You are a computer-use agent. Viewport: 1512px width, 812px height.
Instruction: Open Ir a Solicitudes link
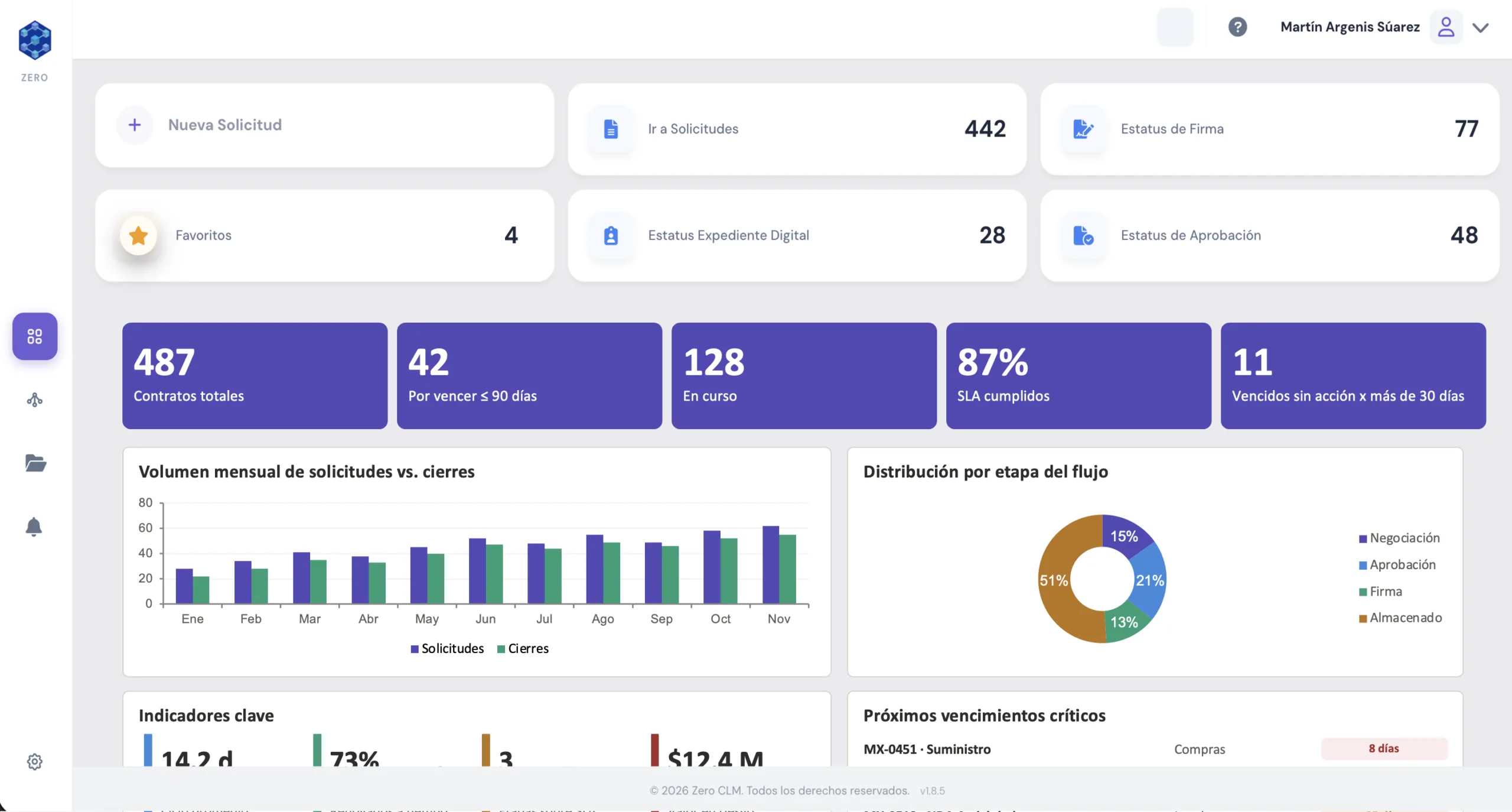797,129
